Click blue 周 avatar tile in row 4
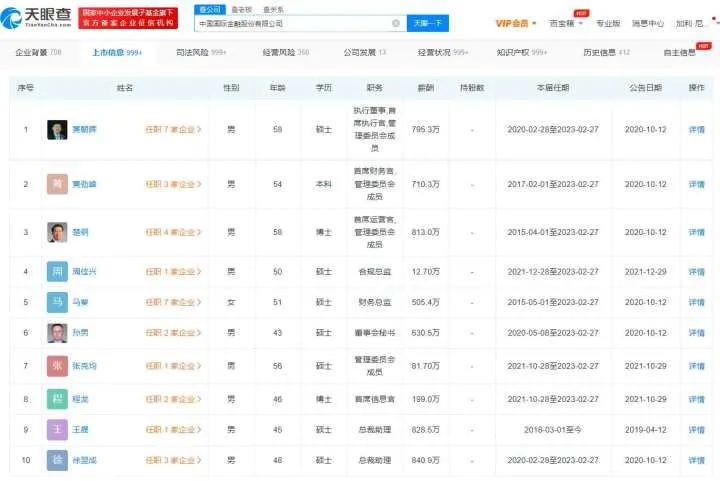The width and height of the screenshot is (720, 481). (x=57, y=272)
